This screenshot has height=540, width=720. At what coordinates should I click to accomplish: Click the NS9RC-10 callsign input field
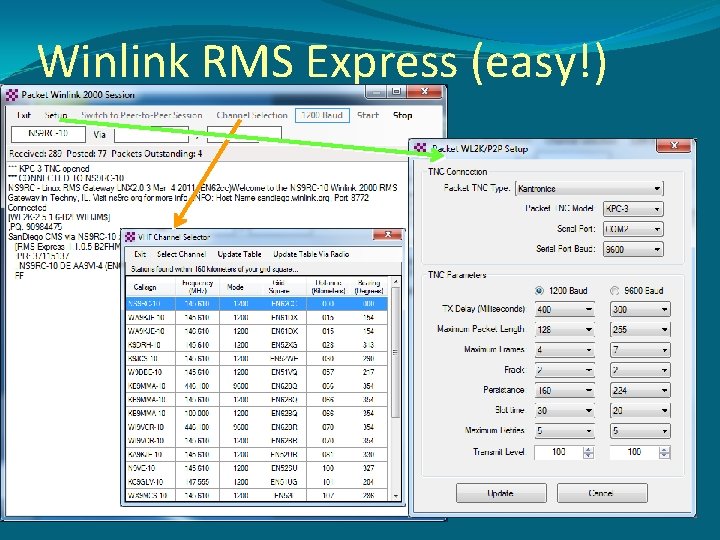point(48,134)
